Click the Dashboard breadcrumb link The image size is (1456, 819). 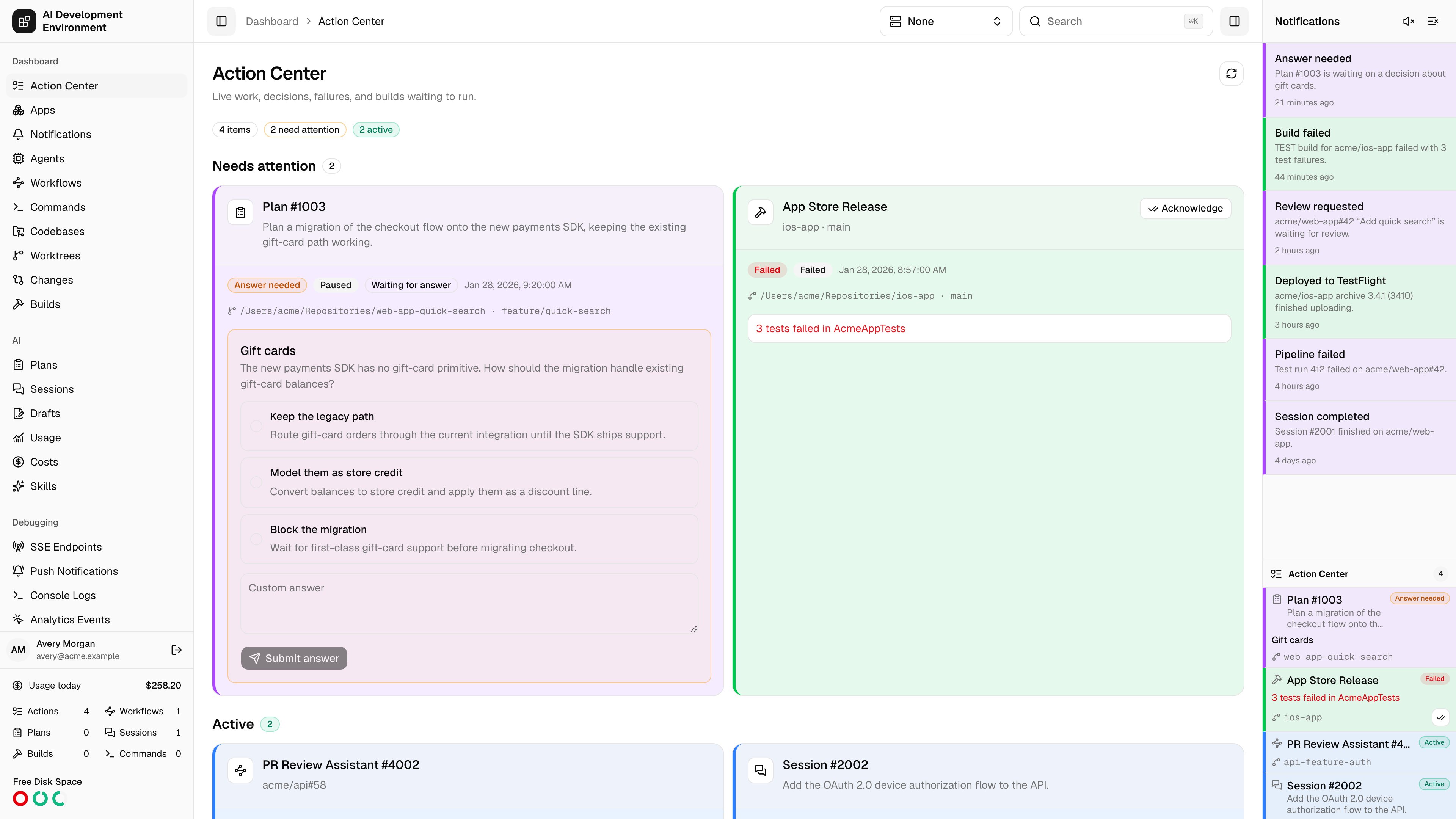tap(272, 22)
